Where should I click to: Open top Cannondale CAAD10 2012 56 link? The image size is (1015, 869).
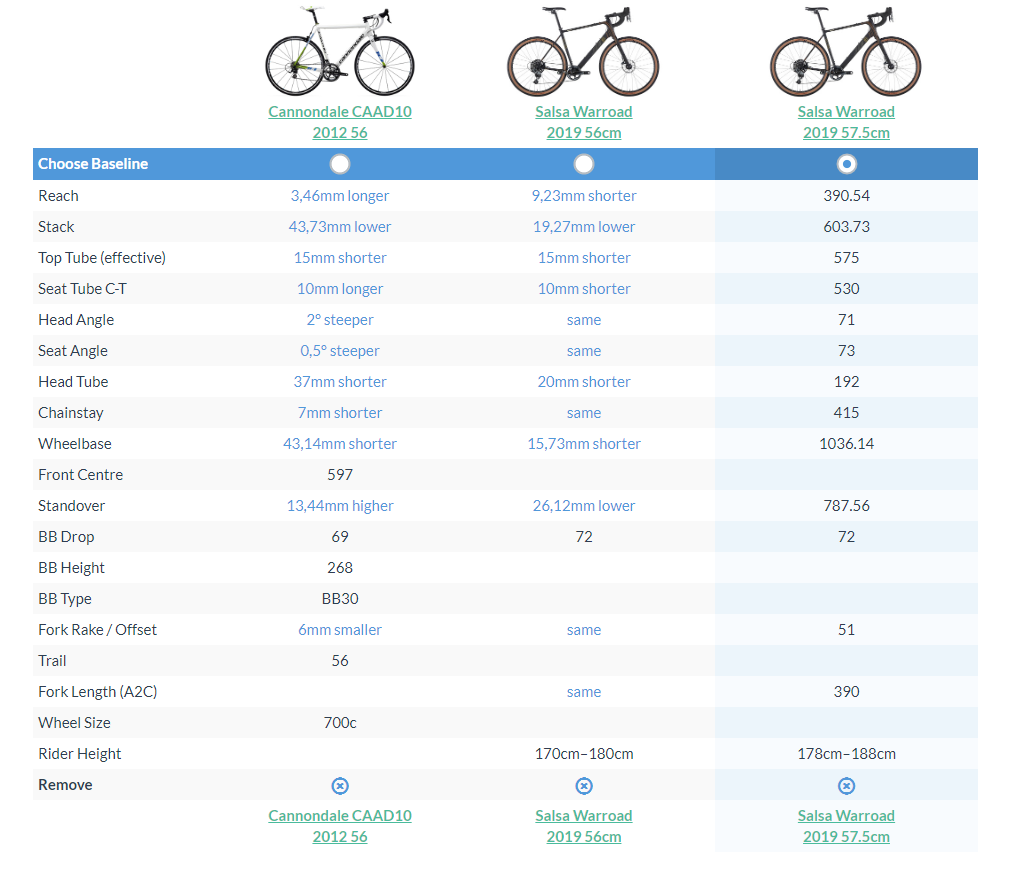click(340, 122)
